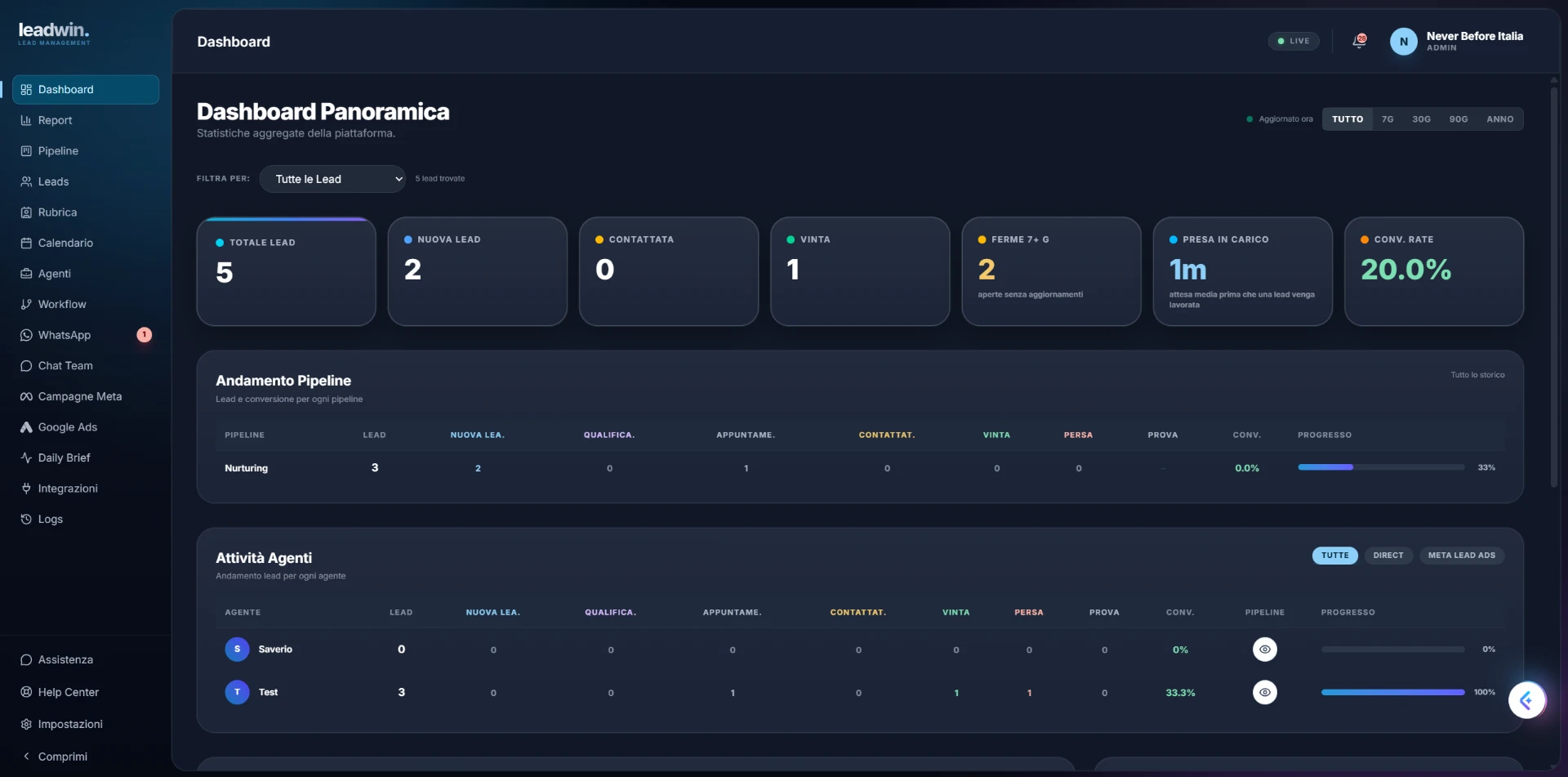Switch to the 90G time range
This screenshot has width=1568, height=777.
(1459, 119)
